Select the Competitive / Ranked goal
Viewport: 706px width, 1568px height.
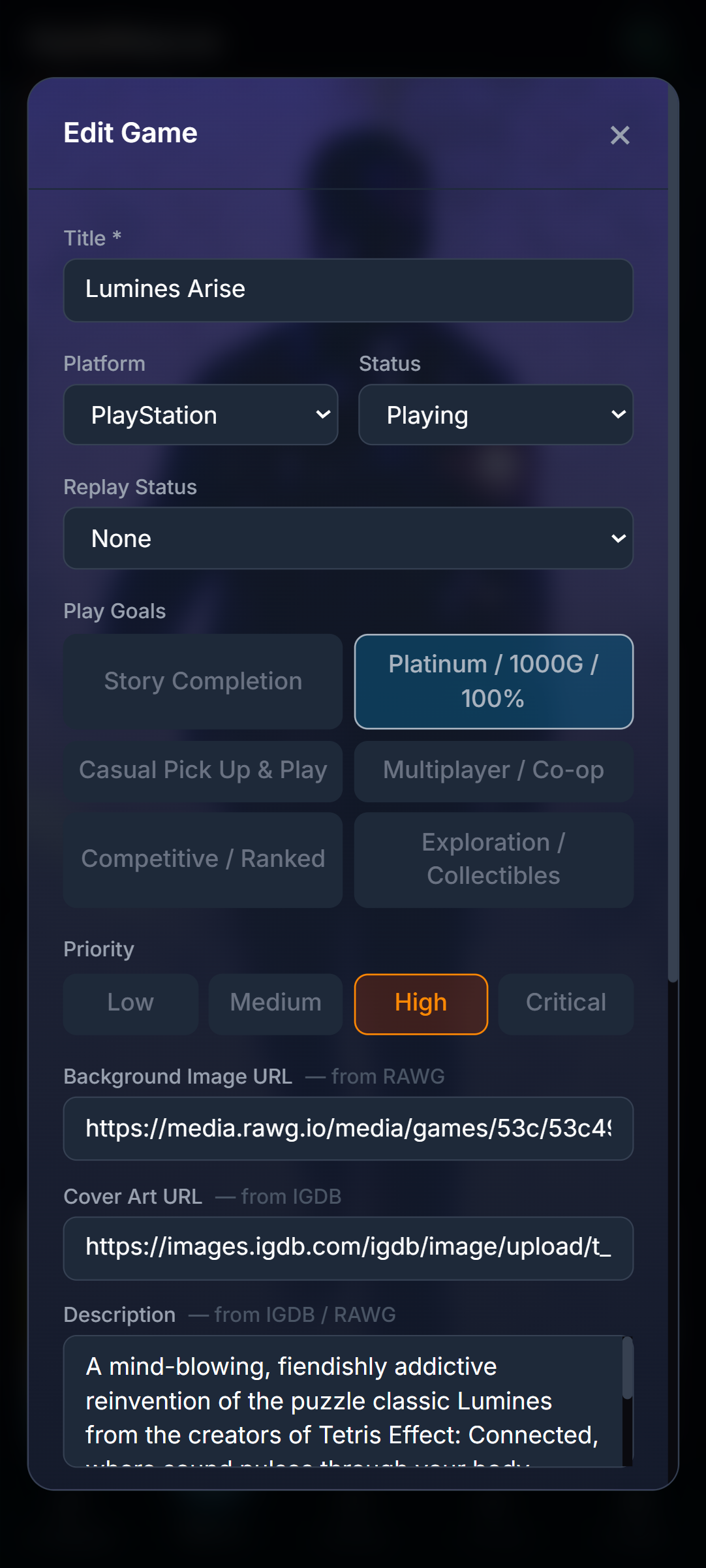(x=203, y=860)
